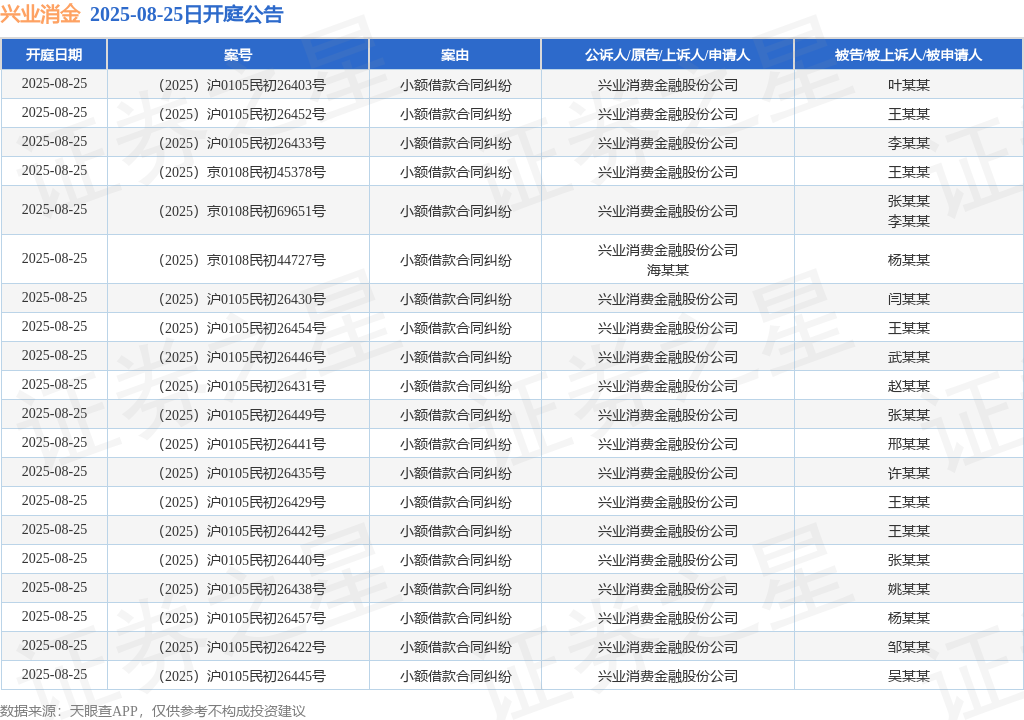The height and width of the screenshot is (720, 1024).
Task: Click the date in the 沪0105民初26445号 row
Action: [x=54, y=674]
